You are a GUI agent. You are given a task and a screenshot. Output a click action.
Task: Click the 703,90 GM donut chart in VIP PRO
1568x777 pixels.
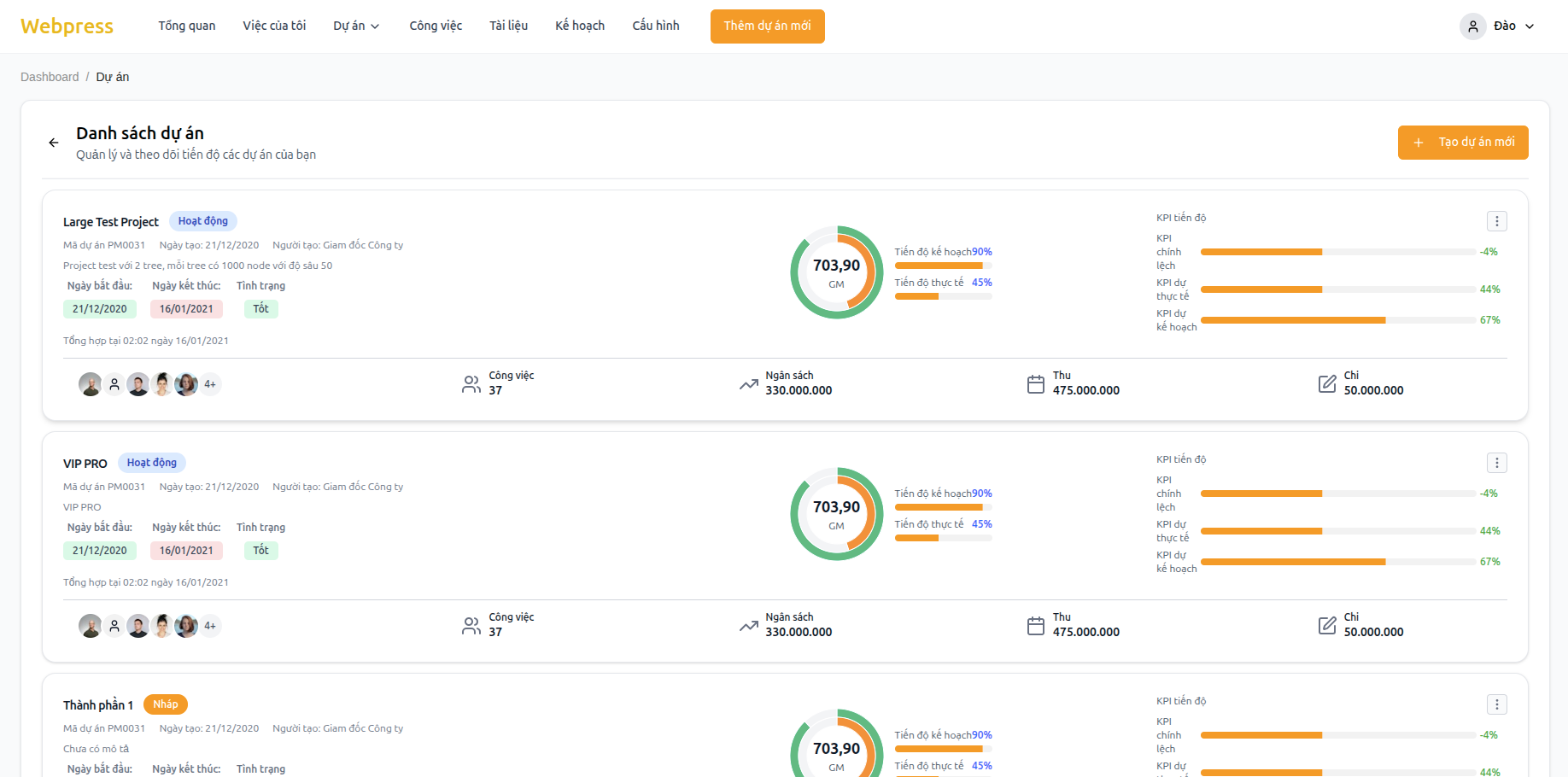pos(836,514)
